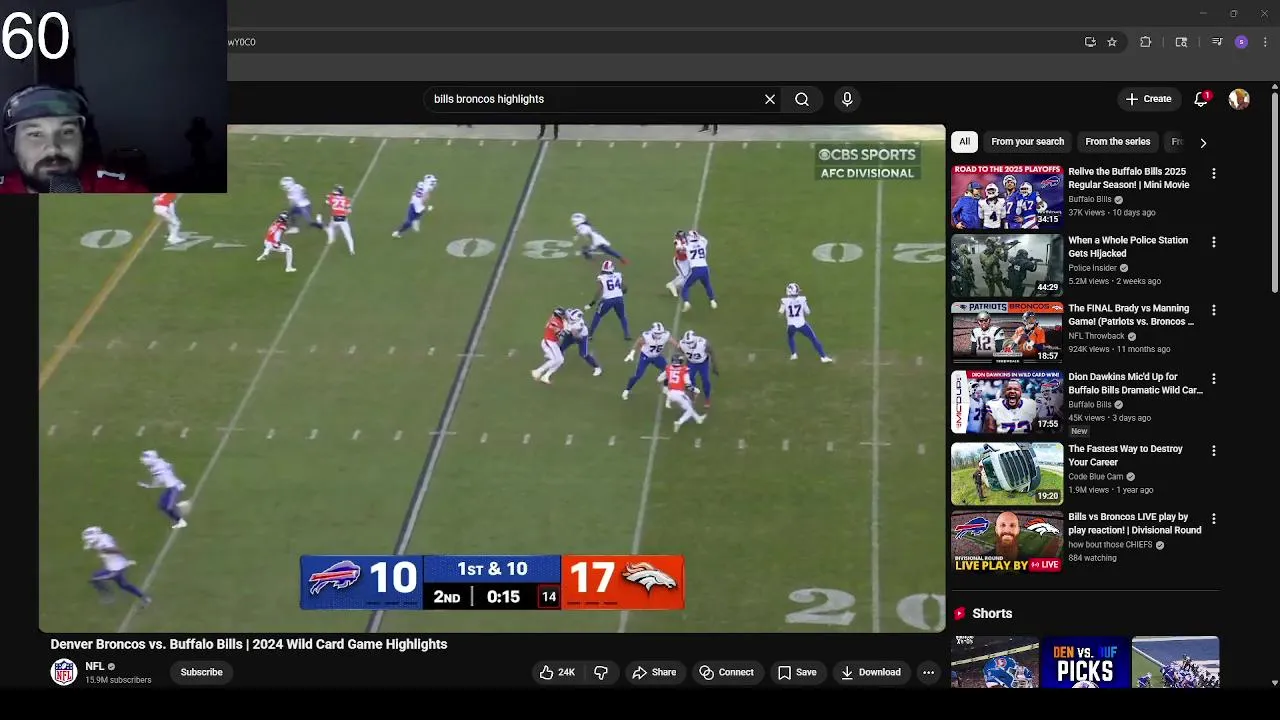Click the Create button
This screenshot has height=720, width=1280.
point(1148,99)
